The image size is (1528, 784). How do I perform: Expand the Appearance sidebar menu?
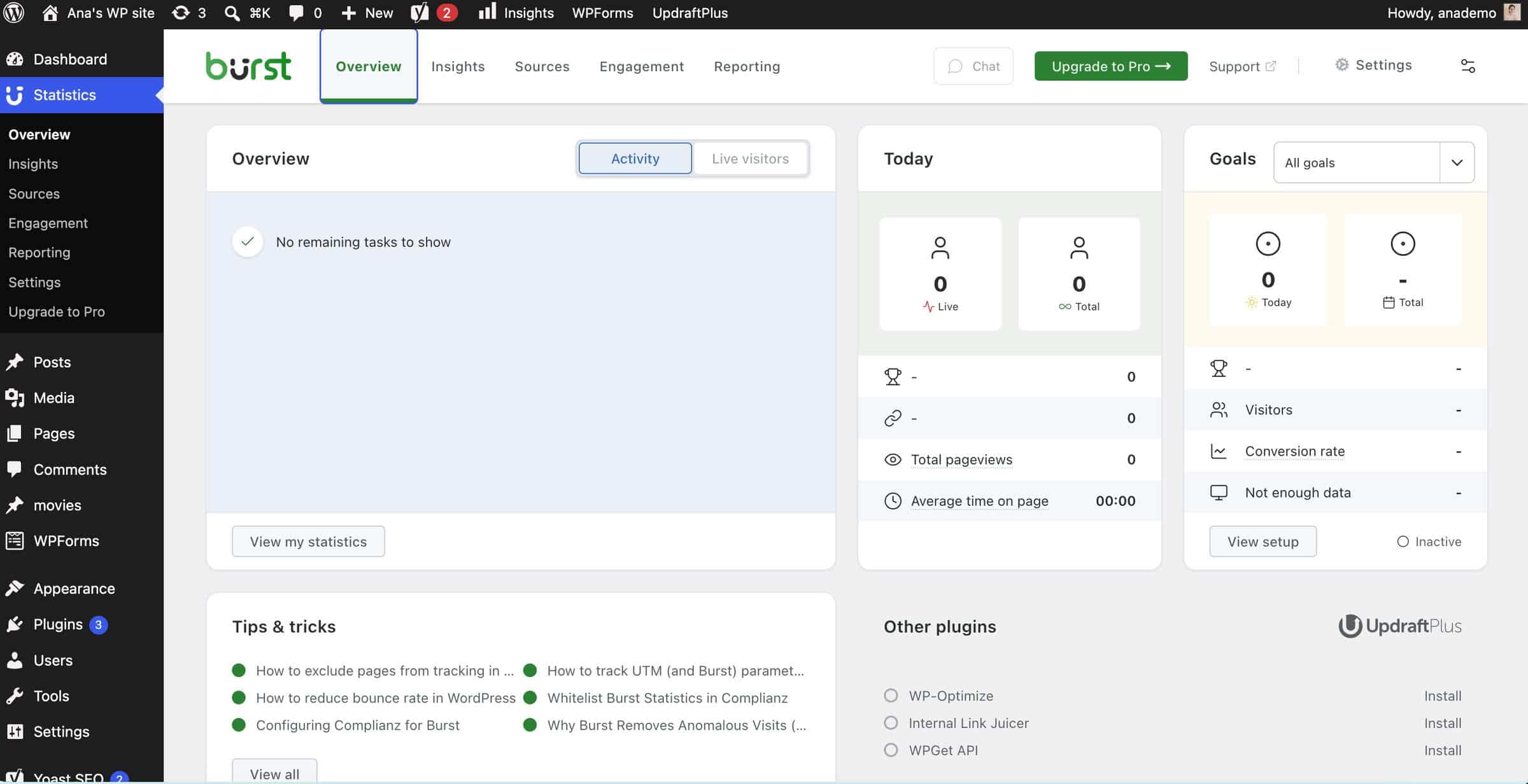pos(81,589)
